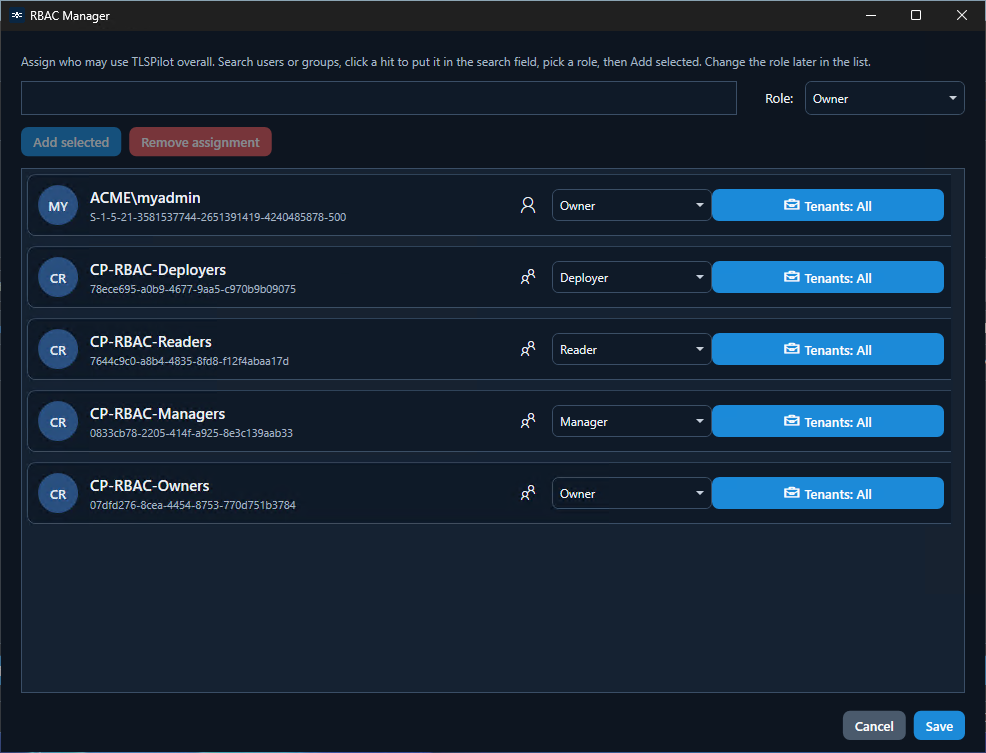Open Tenants: All for ACME\myadmin
986x753 pixels.
(828, 205)
